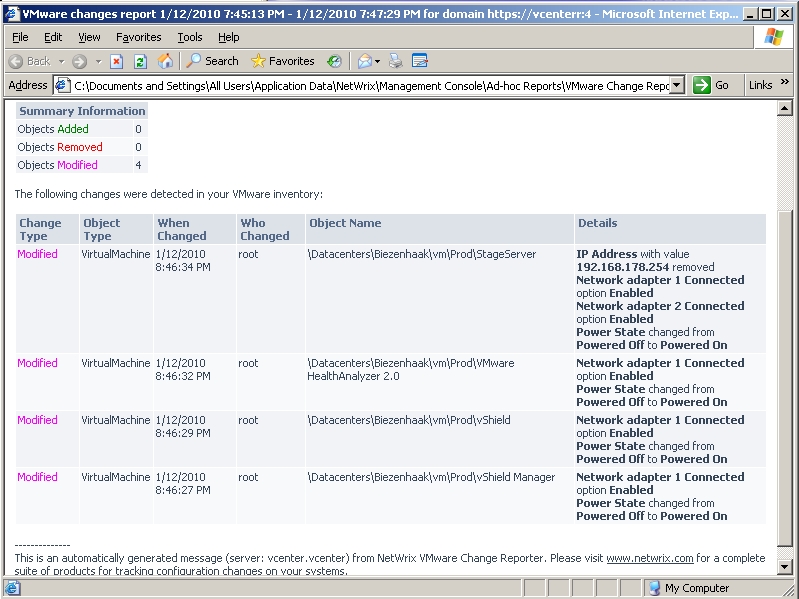The height and width of the screenshot is (599, 799).
Task: Click Network adapter 2 Connected text
Action: pos(660,306)
